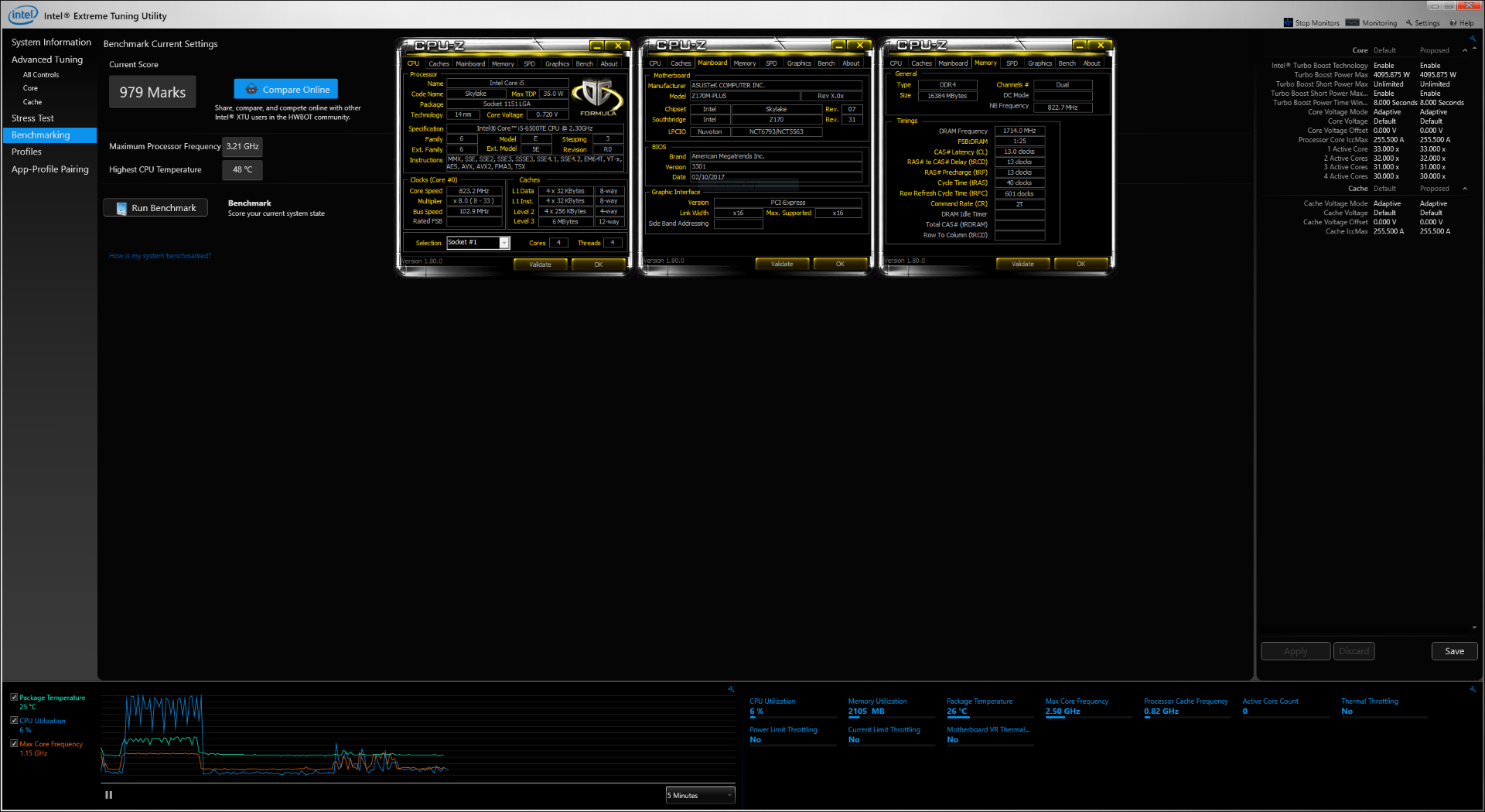Click the Run Benchmark icon
The width and height of the screenshot is (1485, 812).
121,208
